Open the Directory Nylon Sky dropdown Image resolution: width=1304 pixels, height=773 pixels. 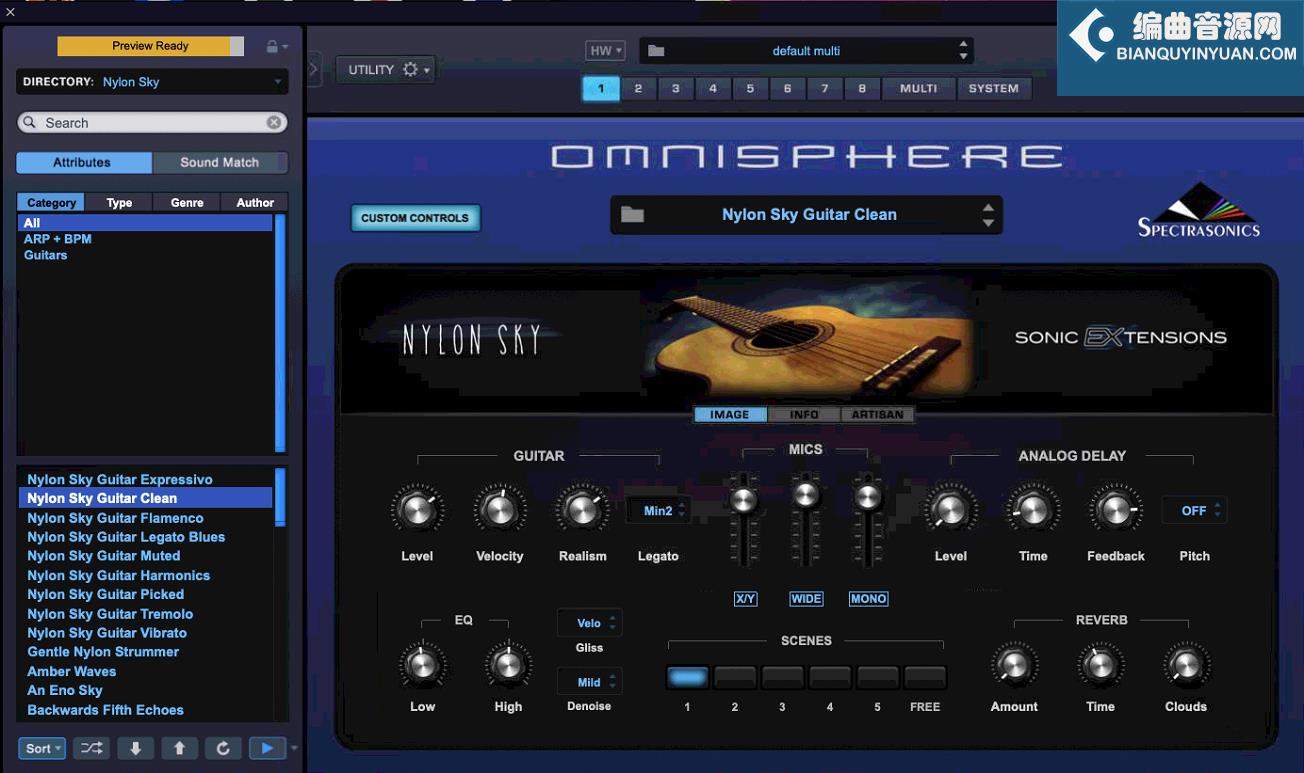click(152, 82)
